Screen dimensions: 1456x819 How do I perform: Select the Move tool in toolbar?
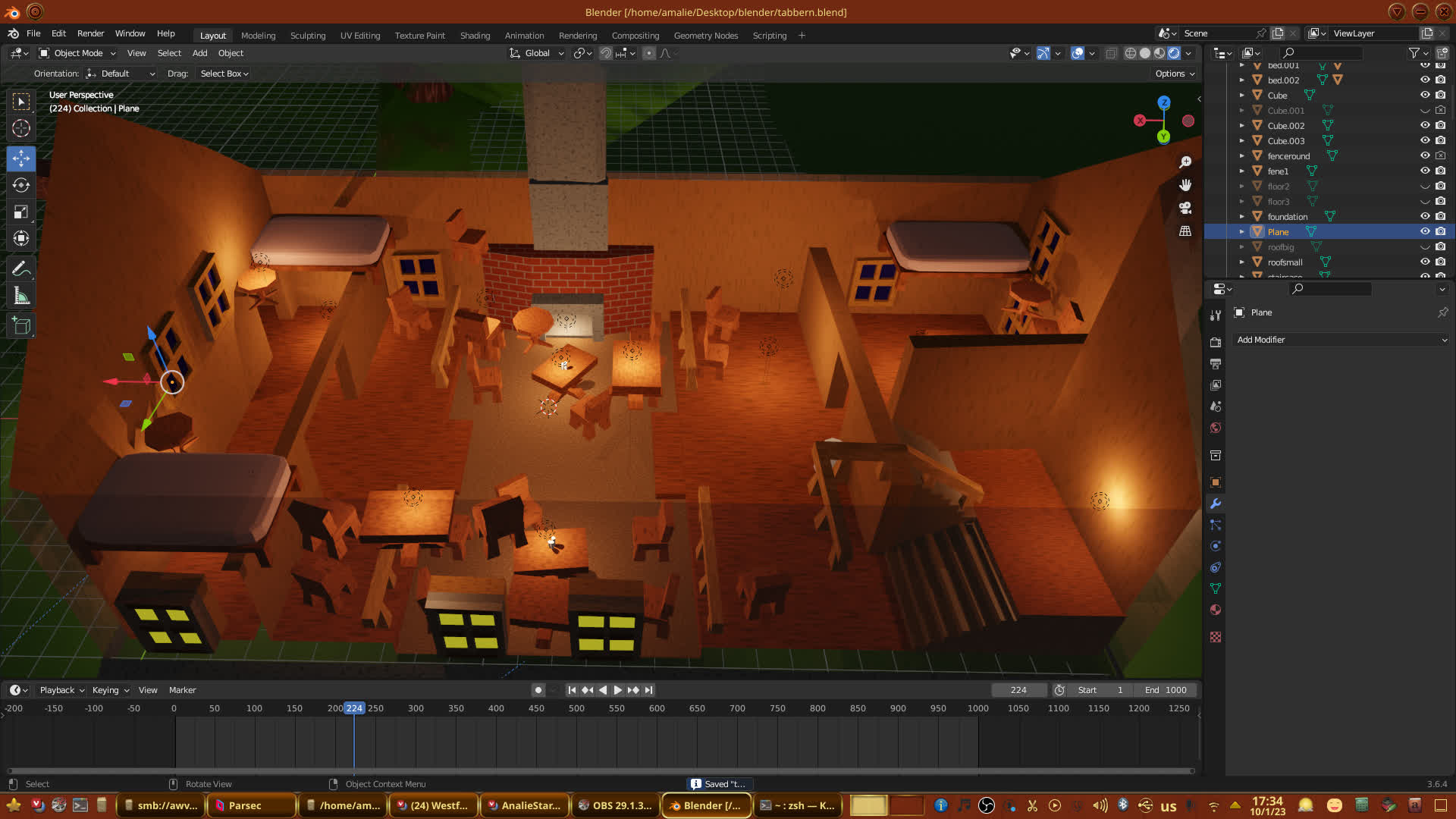tap(21, 158)
